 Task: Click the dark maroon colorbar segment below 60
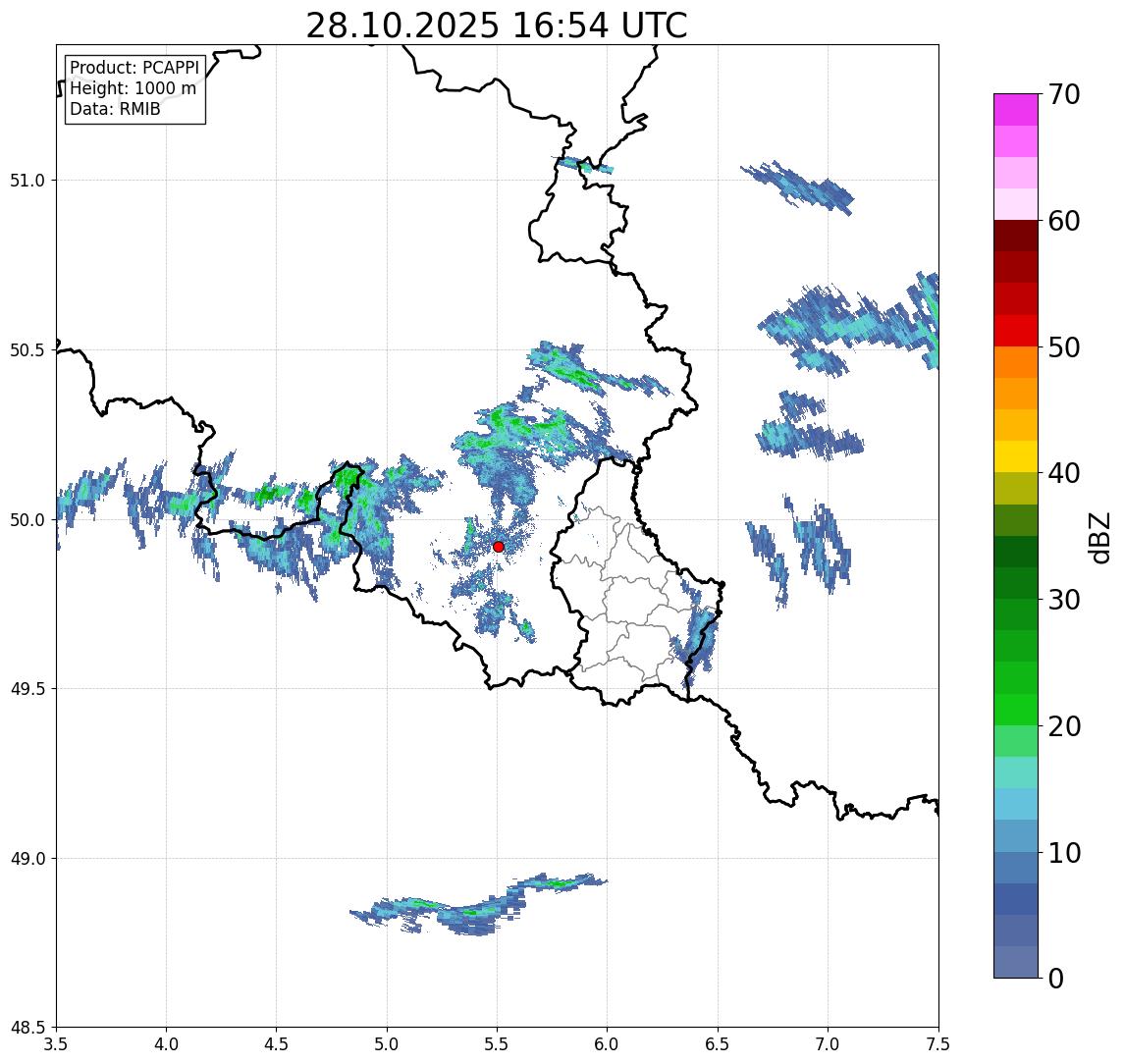1016,236
